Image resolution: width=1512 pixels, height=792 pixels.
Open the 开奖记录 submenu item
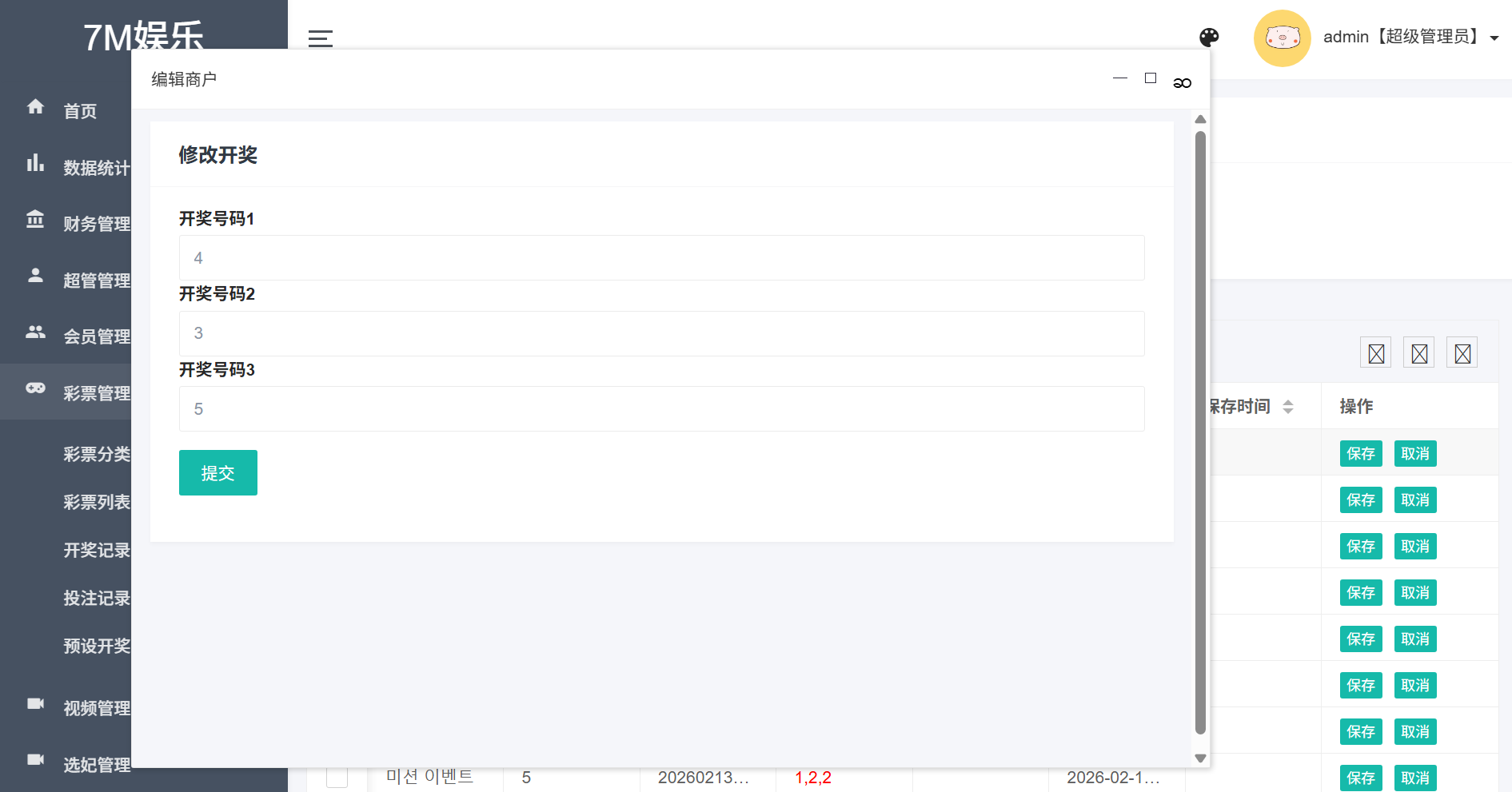(97, 550)
